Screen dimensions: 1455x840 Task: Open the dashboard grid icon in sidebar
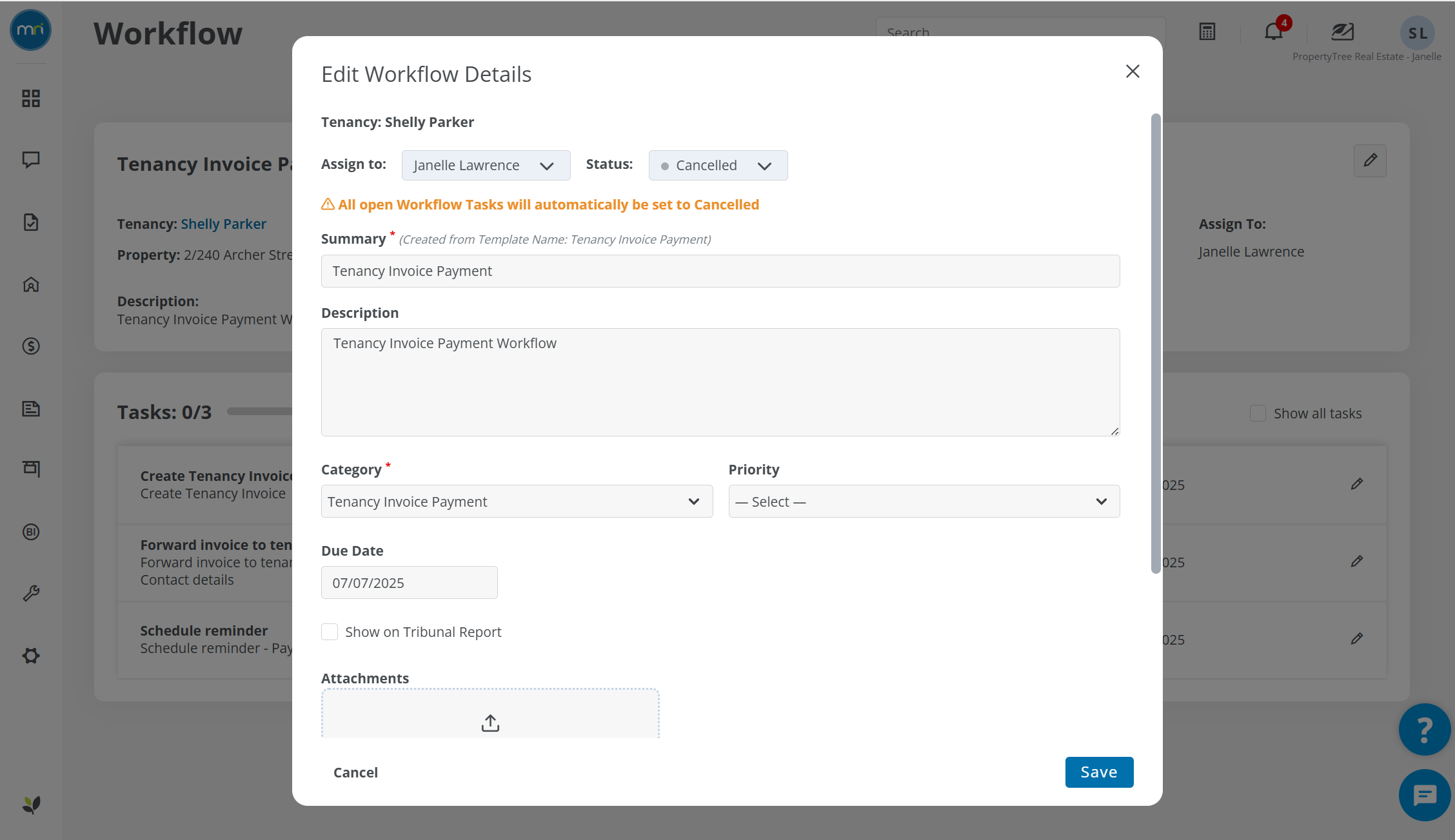[31, 98]
